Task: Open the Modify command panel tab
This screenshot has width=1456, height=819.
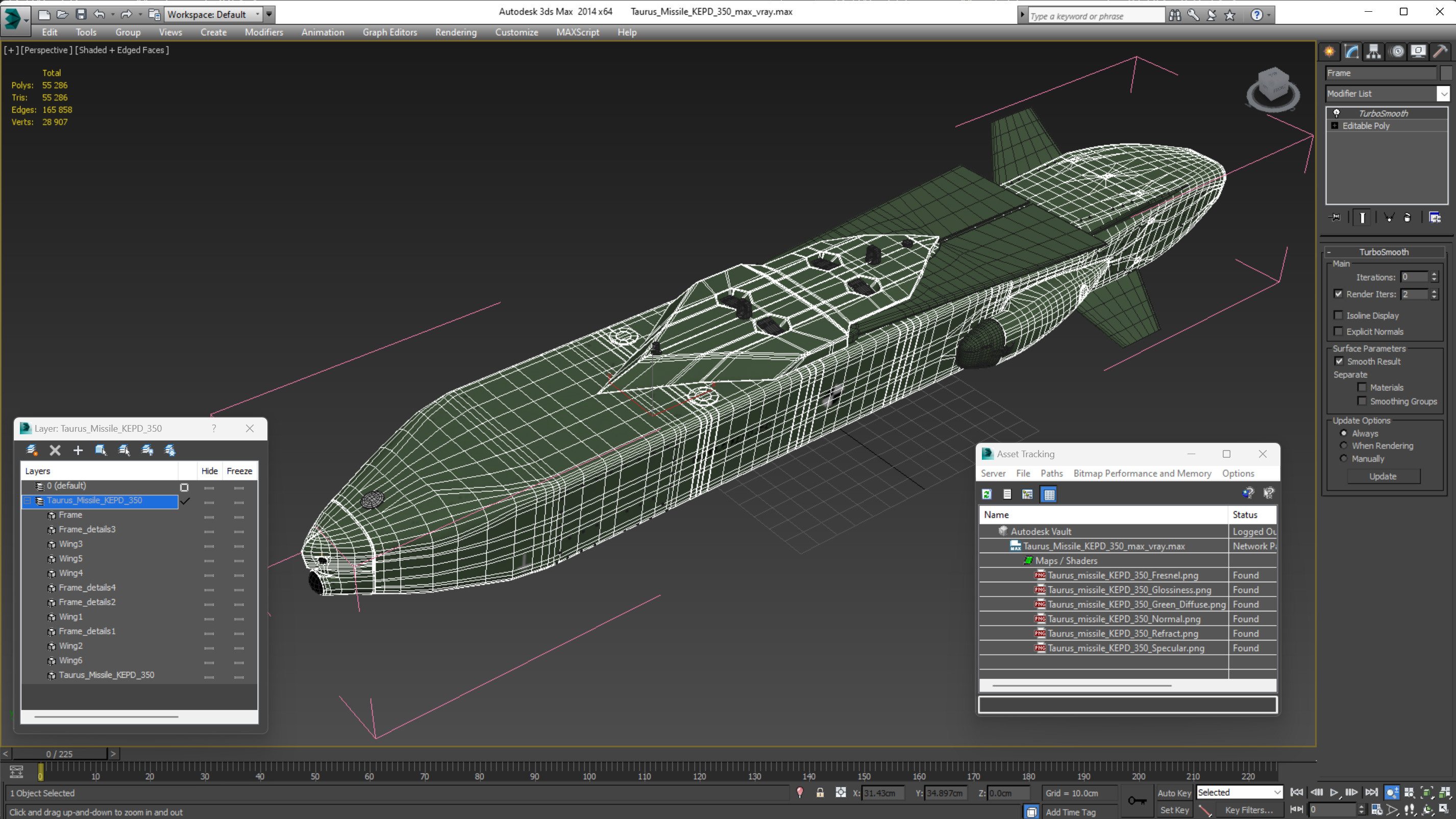Action: click(1351, 52)
